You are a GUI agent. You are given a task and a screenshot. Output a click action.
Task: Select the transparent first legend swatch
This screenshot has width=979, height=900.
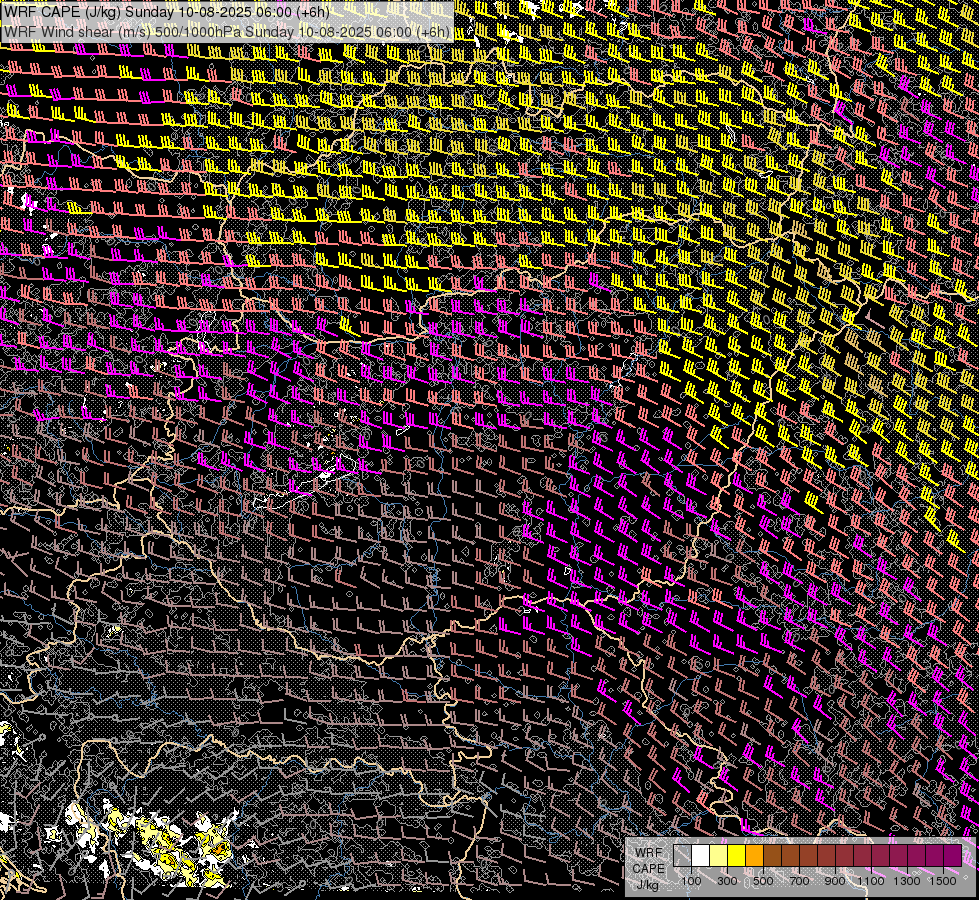pos(682,856)
